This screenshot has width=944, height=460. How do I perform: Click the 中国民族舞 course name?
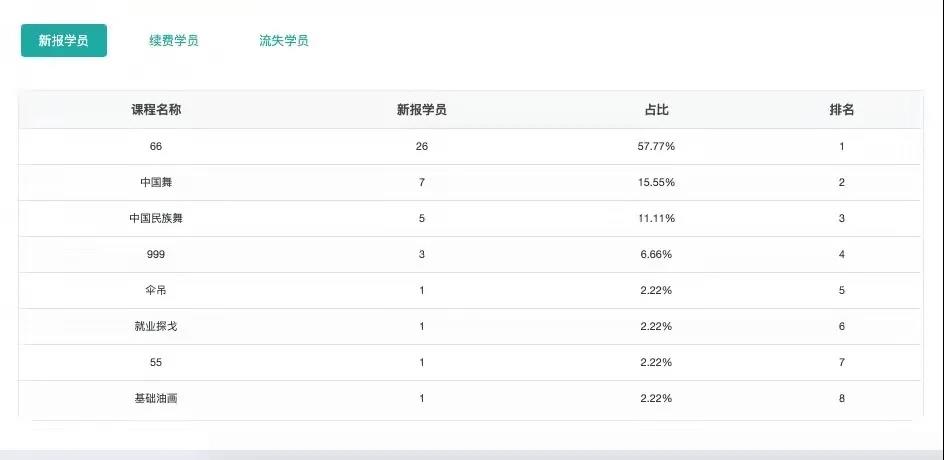pos(156,219)
